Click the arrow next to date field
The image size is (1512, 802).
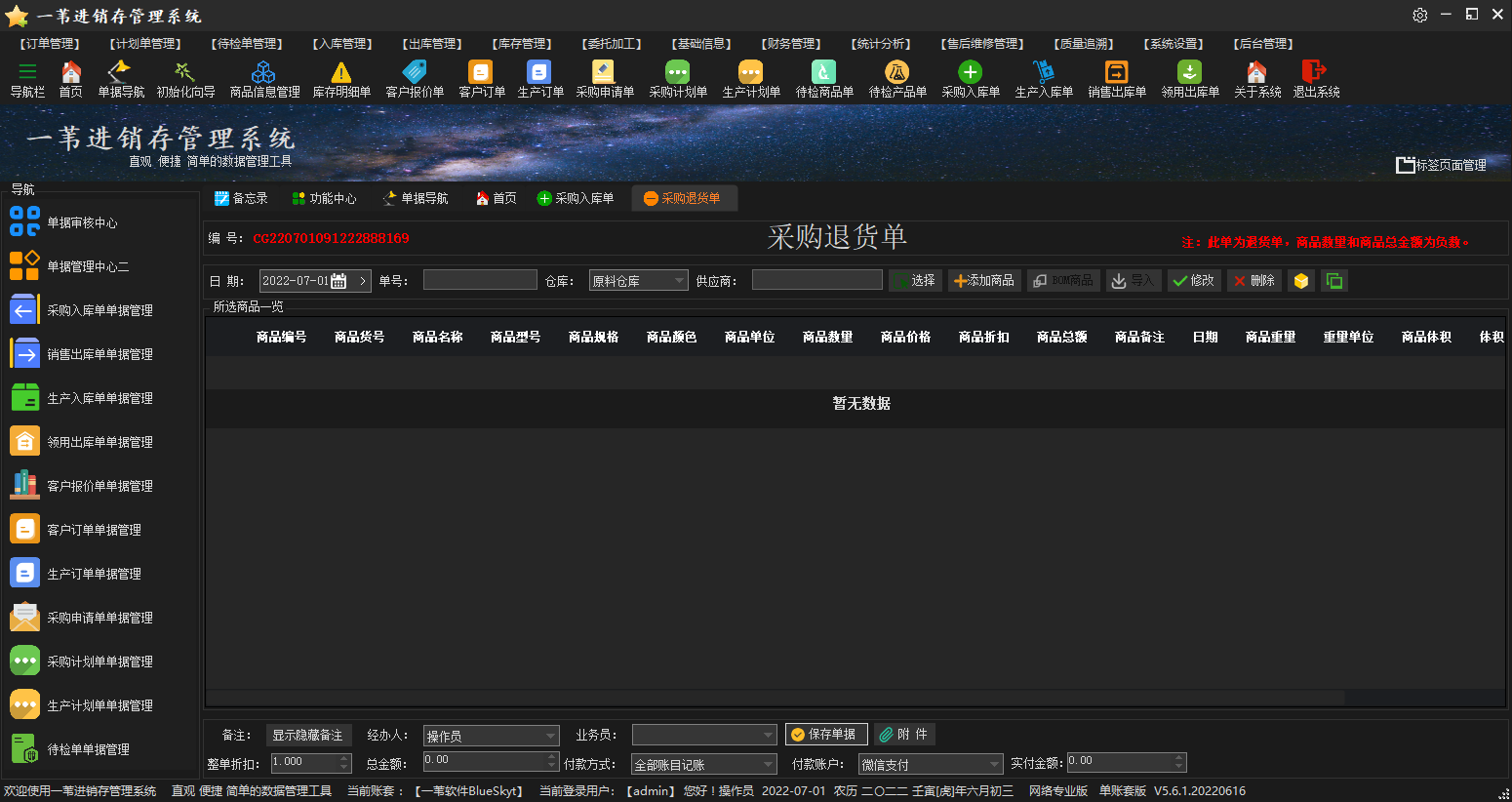click(363, 281)
